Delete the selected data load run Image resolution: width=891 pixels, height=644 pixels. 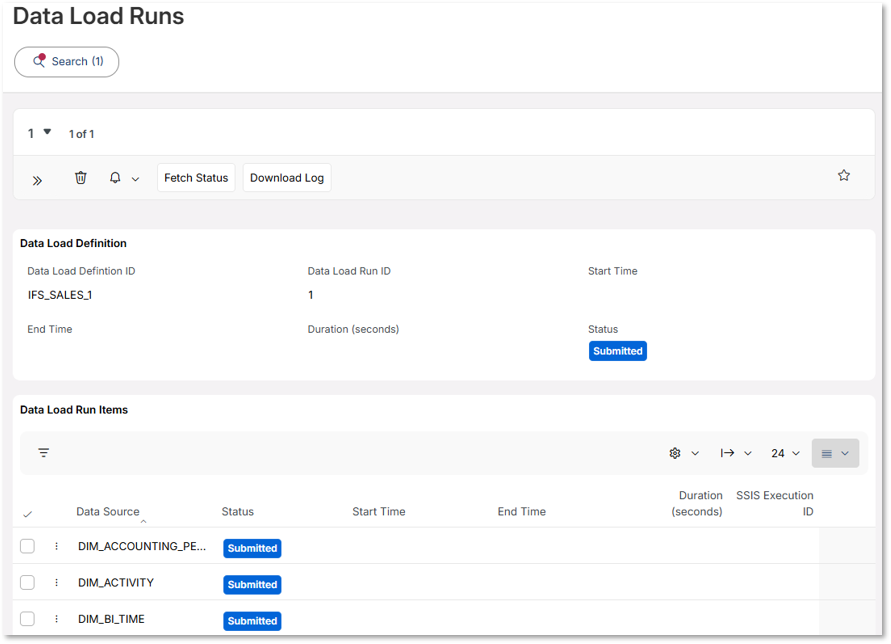(x=81, y=177)
